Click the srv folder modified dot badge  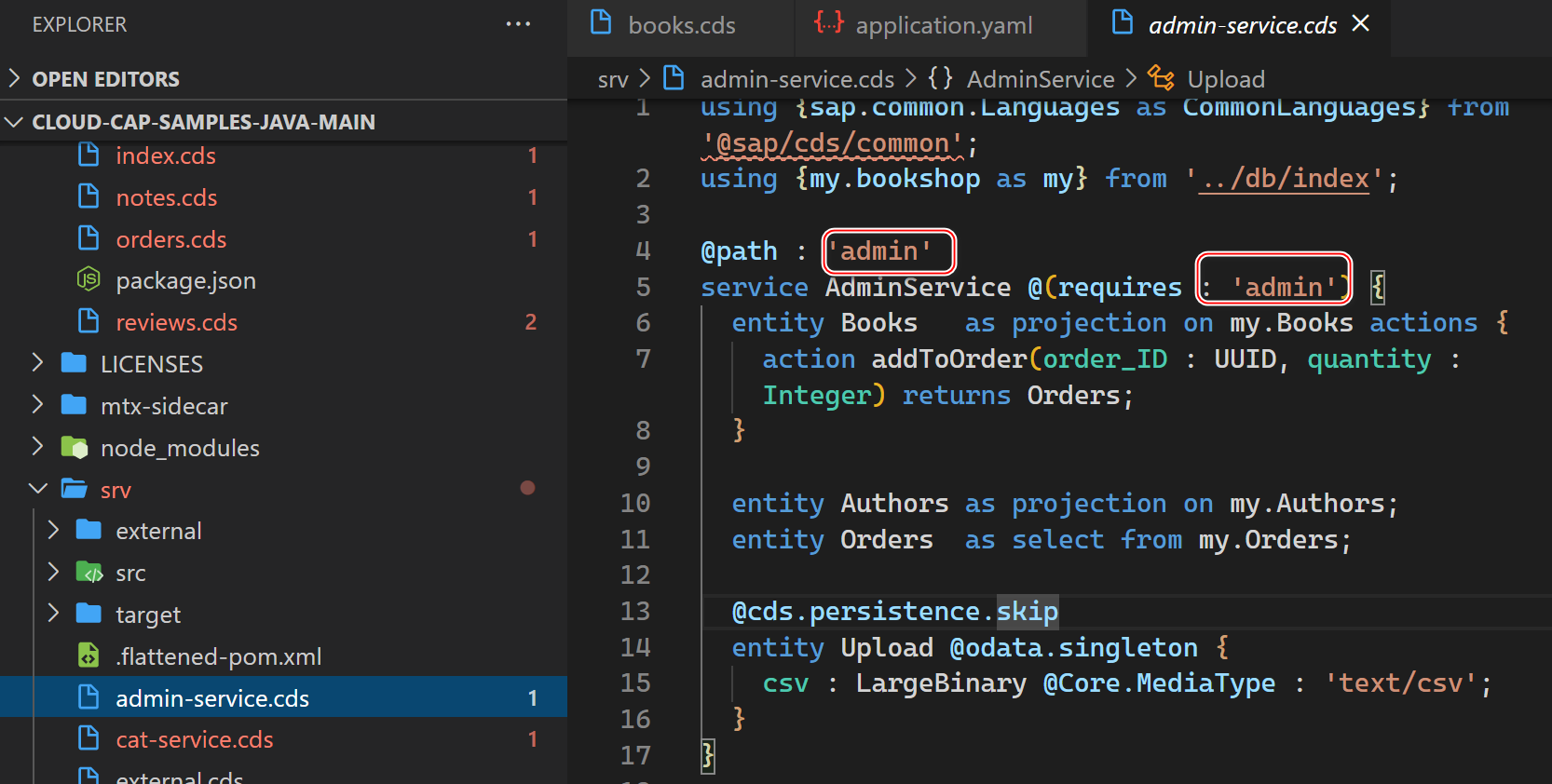point(527,488)
